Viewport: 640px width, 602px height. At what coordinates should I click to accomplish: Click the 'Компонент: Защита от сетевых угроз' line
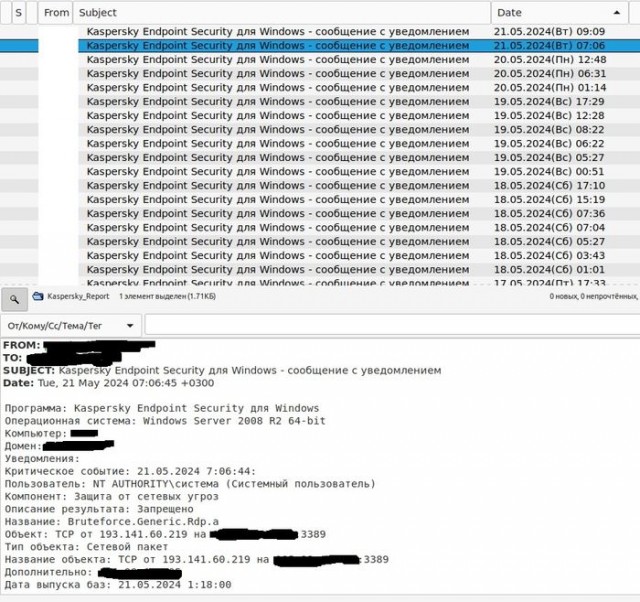click(x=111, y=497)
